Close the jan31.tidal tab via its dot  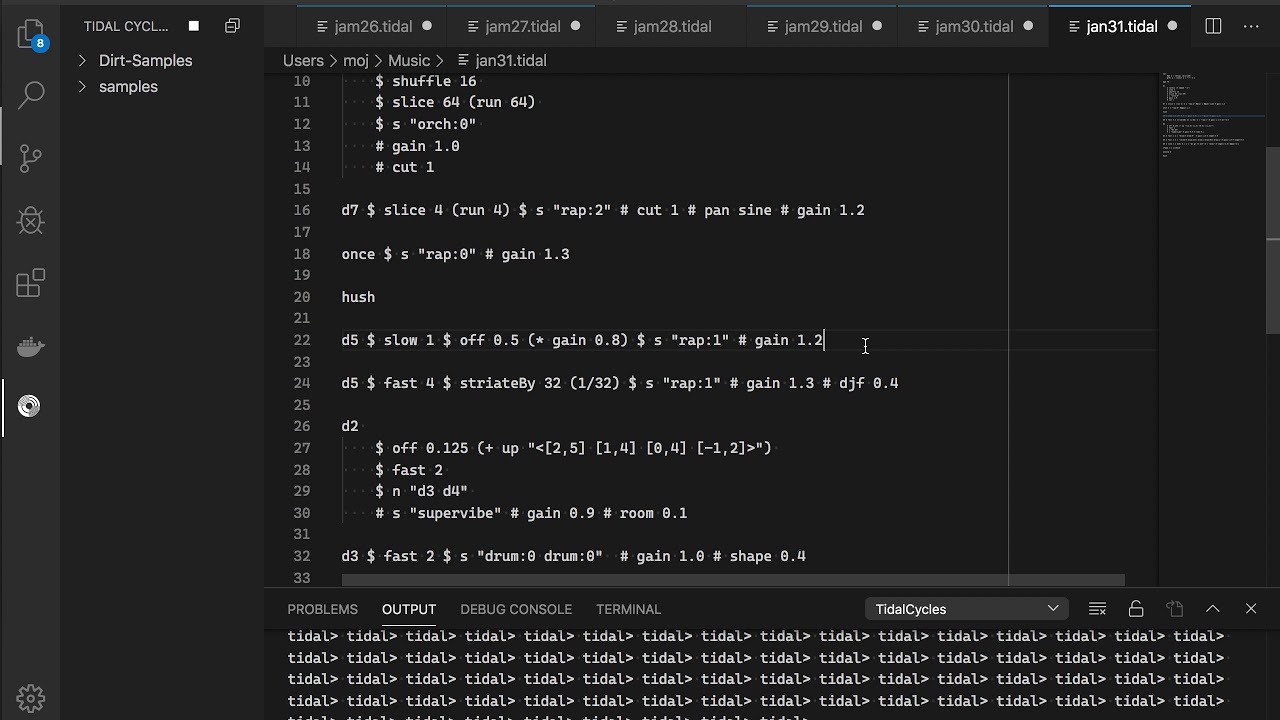click(1173, 26)
